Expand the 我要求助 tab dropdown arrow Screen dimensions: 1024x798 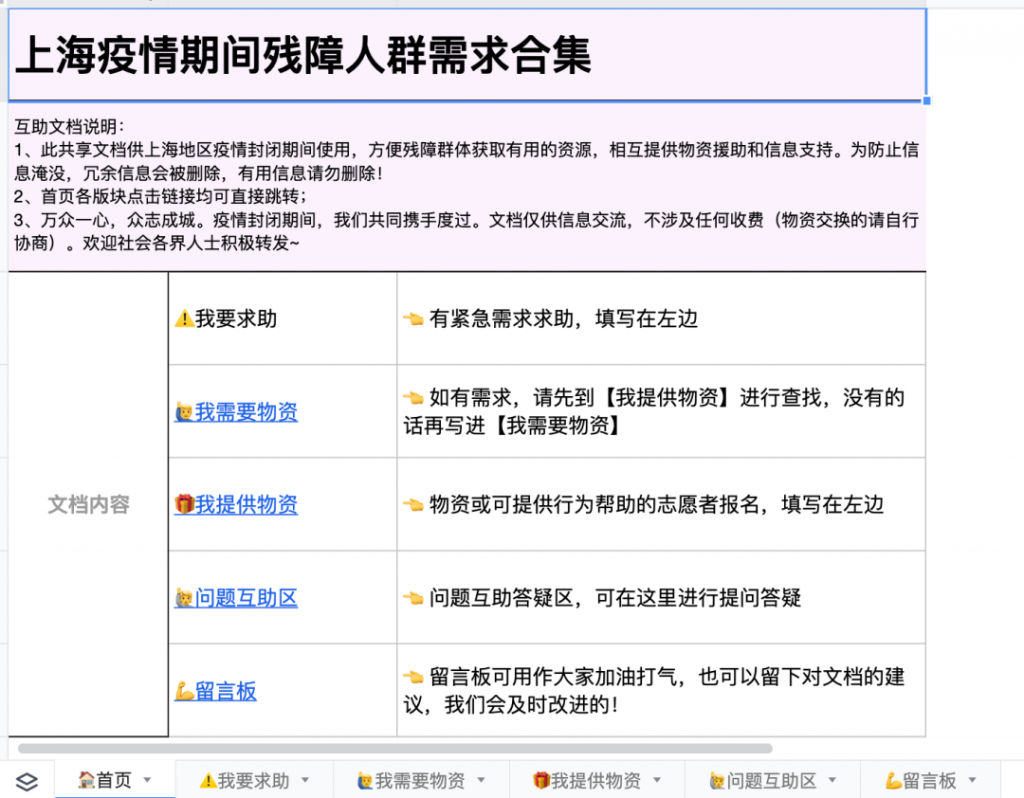coord(307,780)
